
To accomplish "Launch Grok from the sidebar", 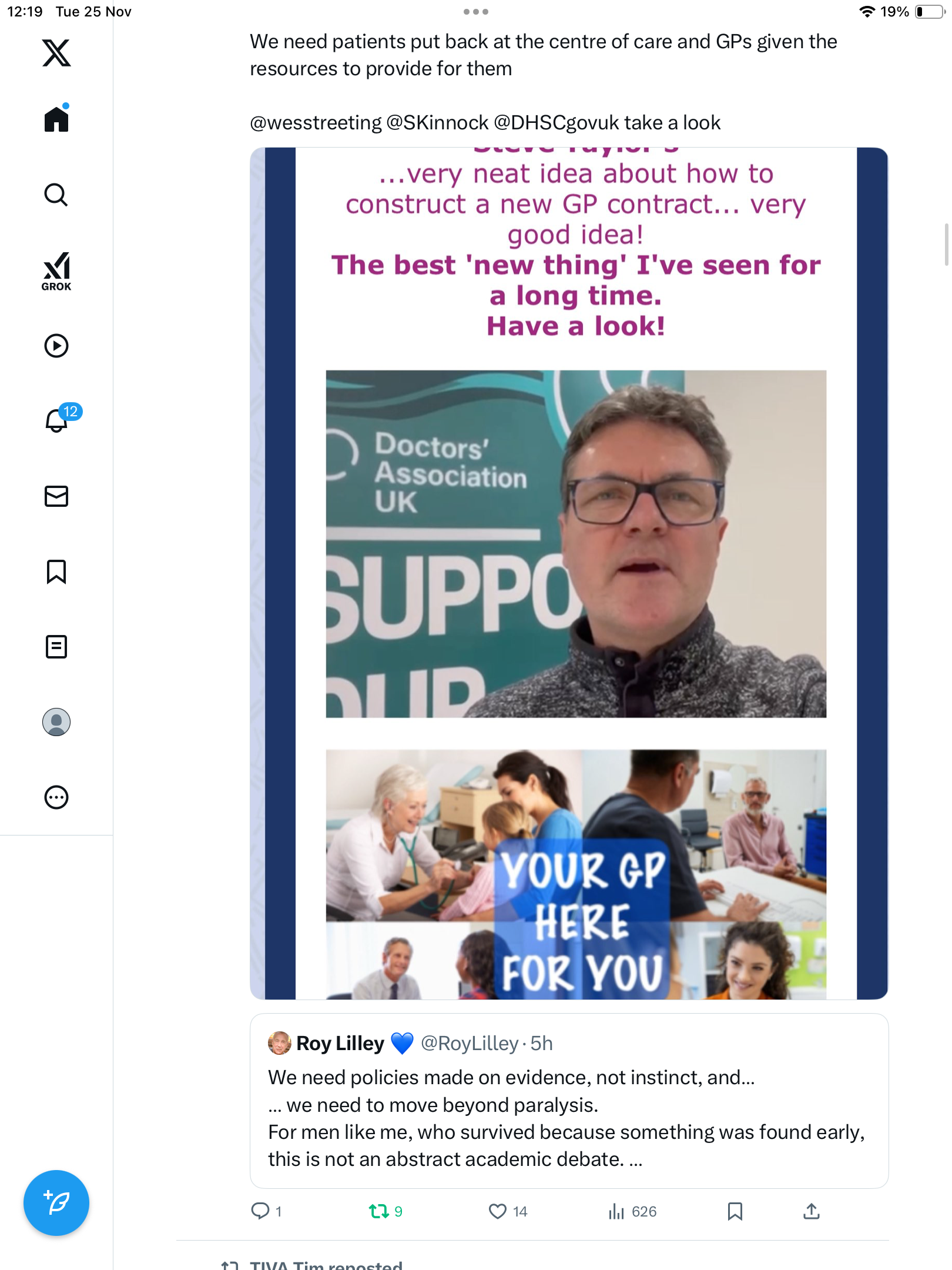I will click(56, 271).
